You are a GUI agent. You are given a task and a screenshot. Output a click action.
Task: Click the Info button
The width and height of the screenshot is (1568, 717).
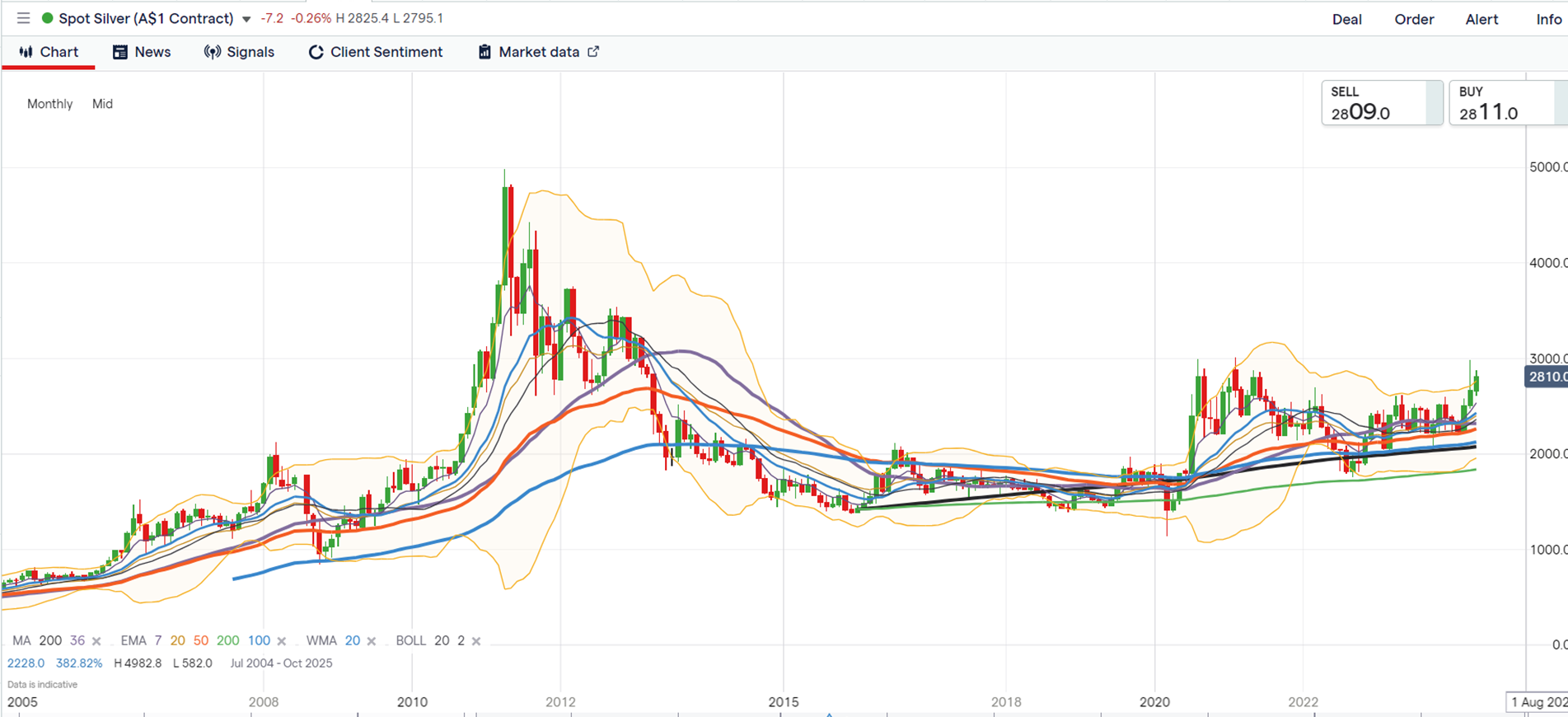[1549, 19]
